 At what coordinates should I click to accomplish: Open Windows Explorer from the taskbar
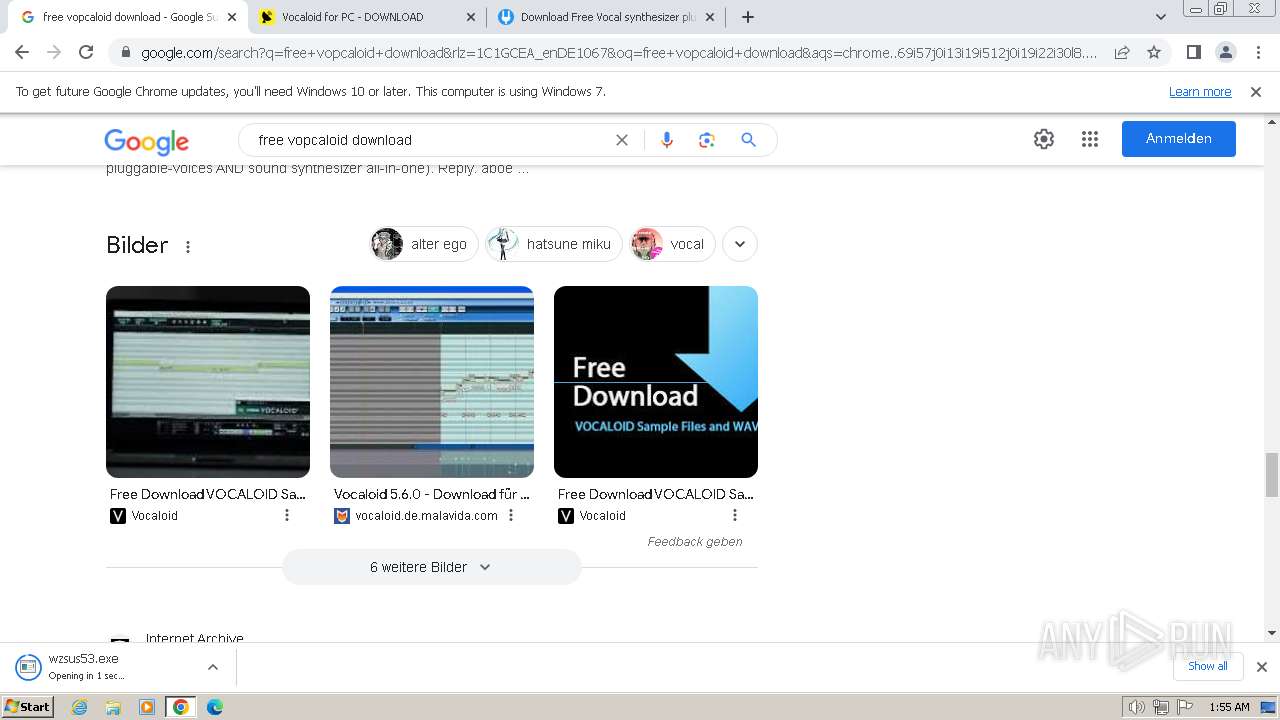point(113,707)
